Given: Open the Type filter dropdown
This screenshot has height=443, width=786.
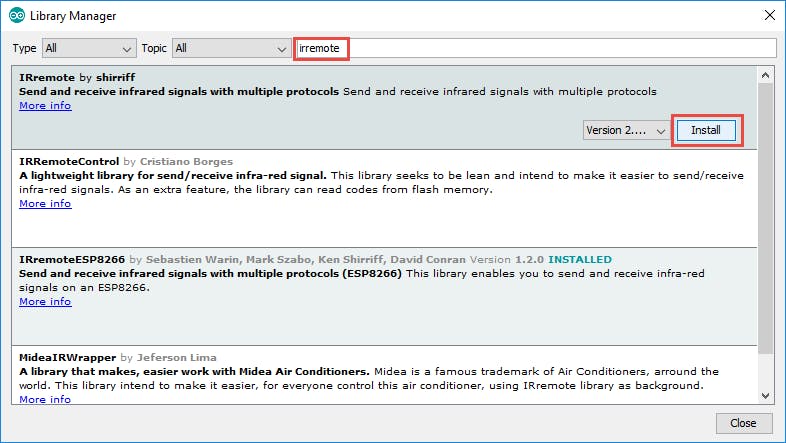Looking at the screenshot, I should [x=89, y=48].
